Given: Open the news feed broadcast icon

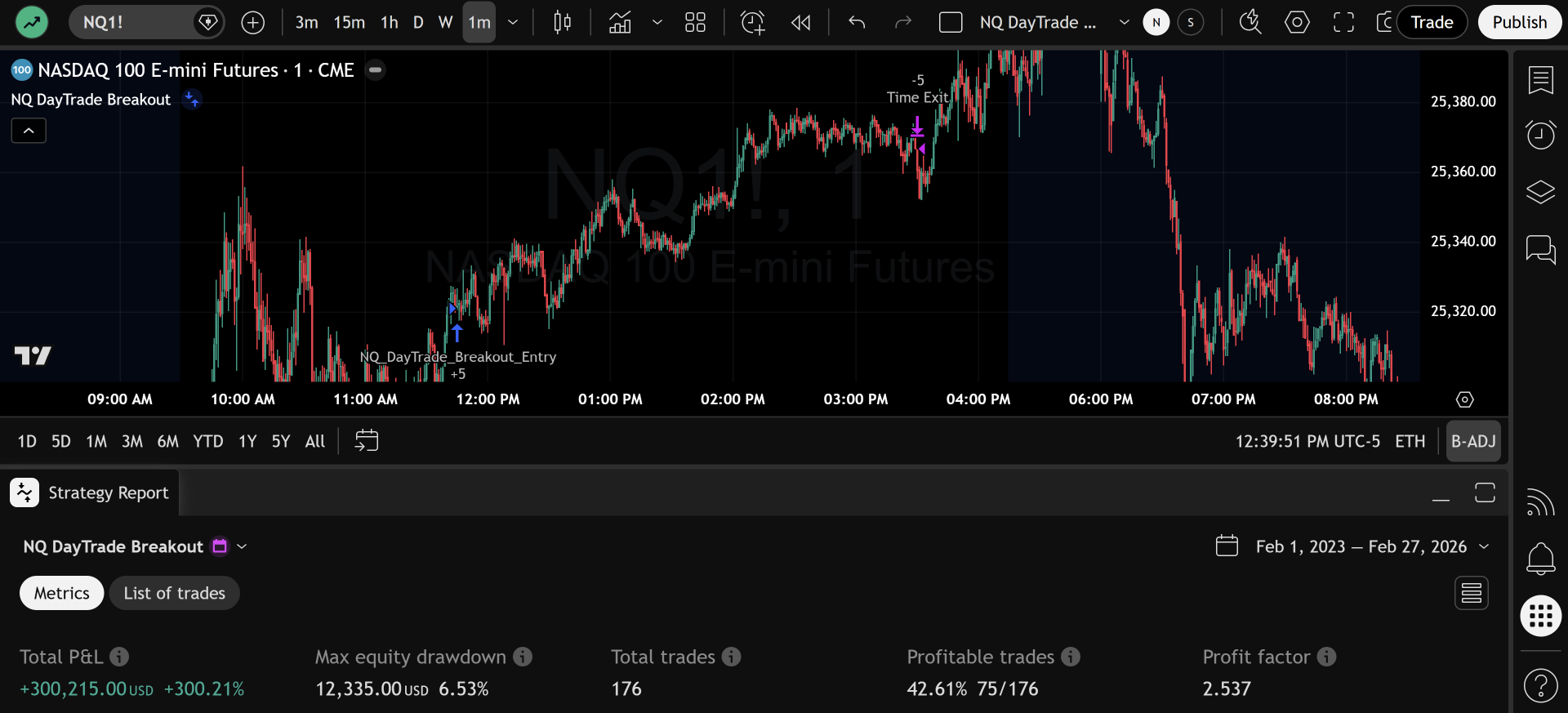Looking at the screenshot, I should [1540, 501].
